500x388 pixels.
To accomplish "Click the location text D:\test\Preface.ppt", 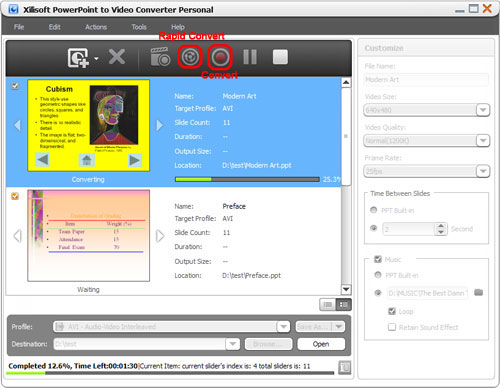I will click(252, 276).
